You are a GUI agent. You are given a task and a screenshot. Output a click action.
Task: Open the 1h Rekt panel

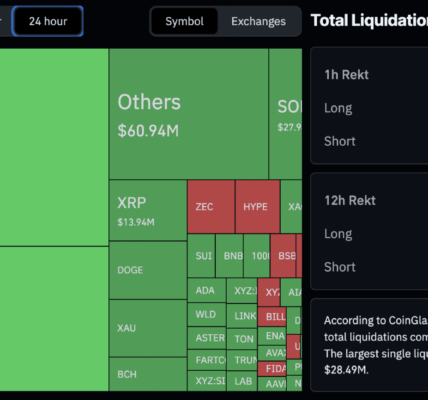(x=369, y=105)
